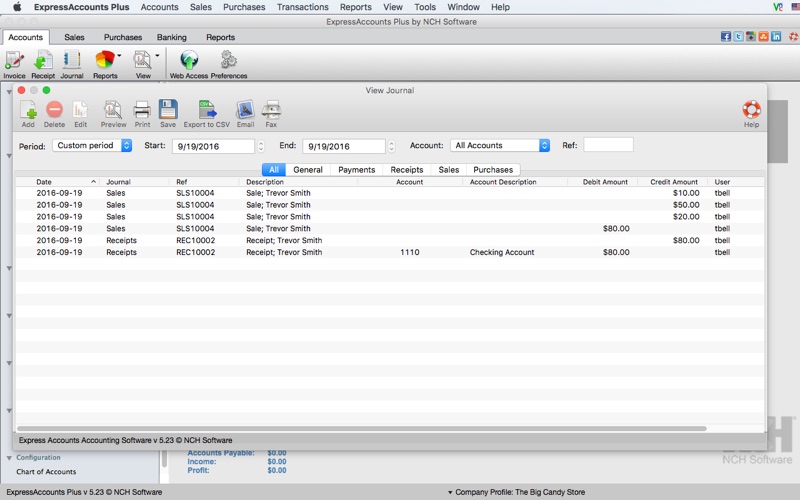Click the Receipt toolbar icon

click(x=43, y=64)
